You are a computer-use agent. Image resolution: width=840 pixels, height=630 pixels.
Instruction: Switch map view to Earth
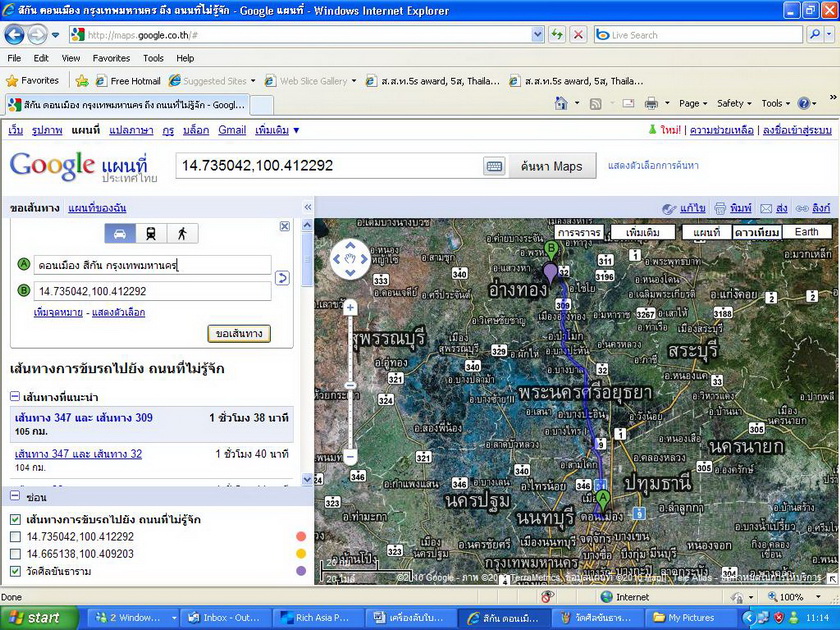point(806,232)
